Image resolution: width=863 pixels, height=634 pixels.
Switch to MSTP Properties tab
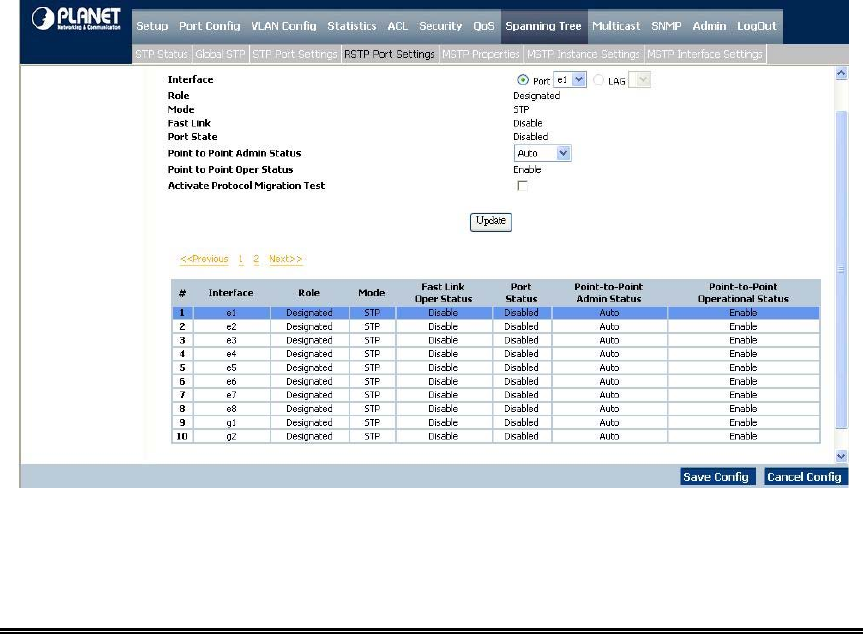pyautogui.click(x=480, y=54)
